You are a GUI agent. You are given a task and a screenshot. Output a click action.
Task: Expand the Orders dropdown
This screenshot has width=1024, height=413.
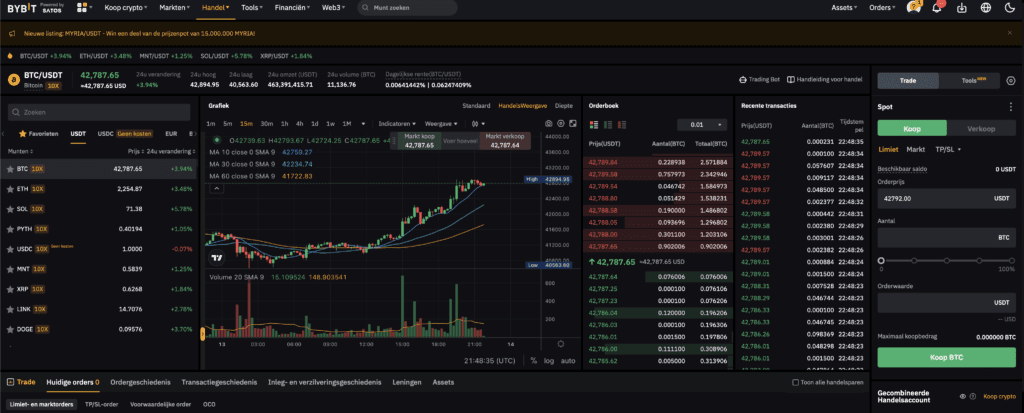pos(884,8)
